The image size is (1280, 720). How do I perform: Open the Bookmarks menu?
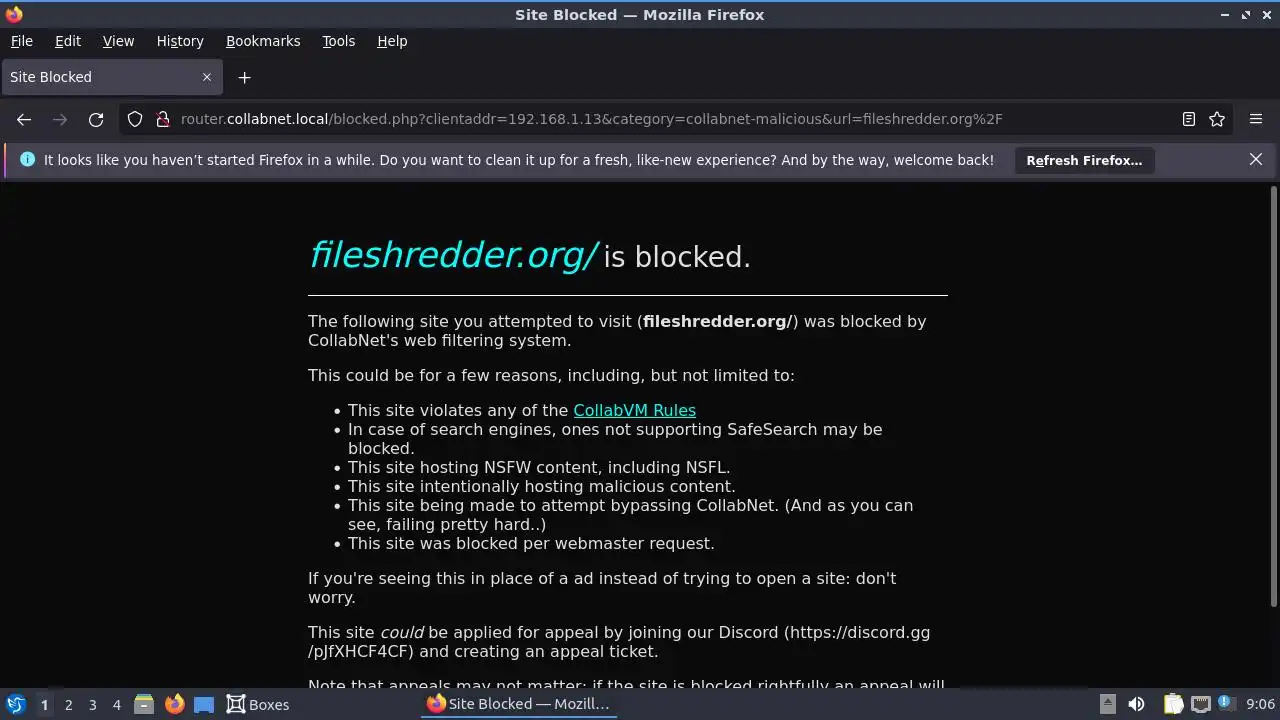click(263, 41)
